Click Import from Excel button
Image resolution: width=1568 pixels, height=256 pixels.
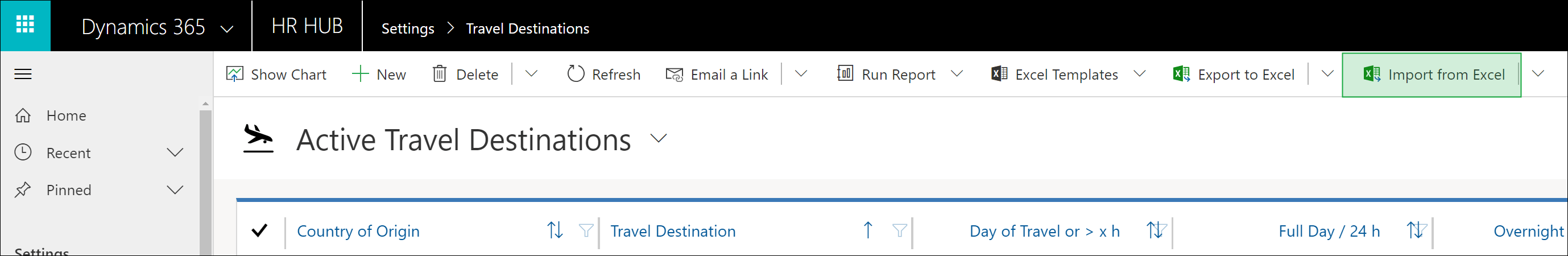(x=1432, y=75)
